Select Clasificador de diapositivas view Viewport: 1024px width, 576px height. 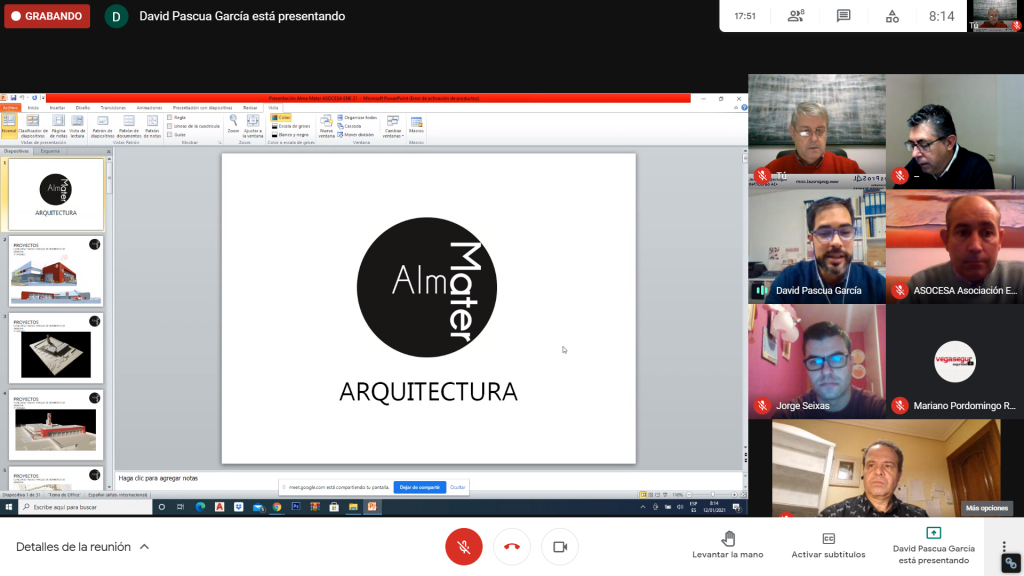click(x=33, y=125)
